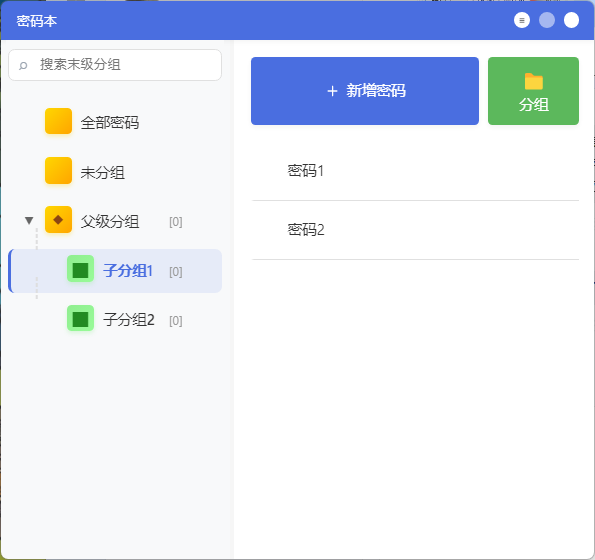This screenshot has width=595, height=560.
Task: Select 子分组1 label
Action: pos(128,271)
